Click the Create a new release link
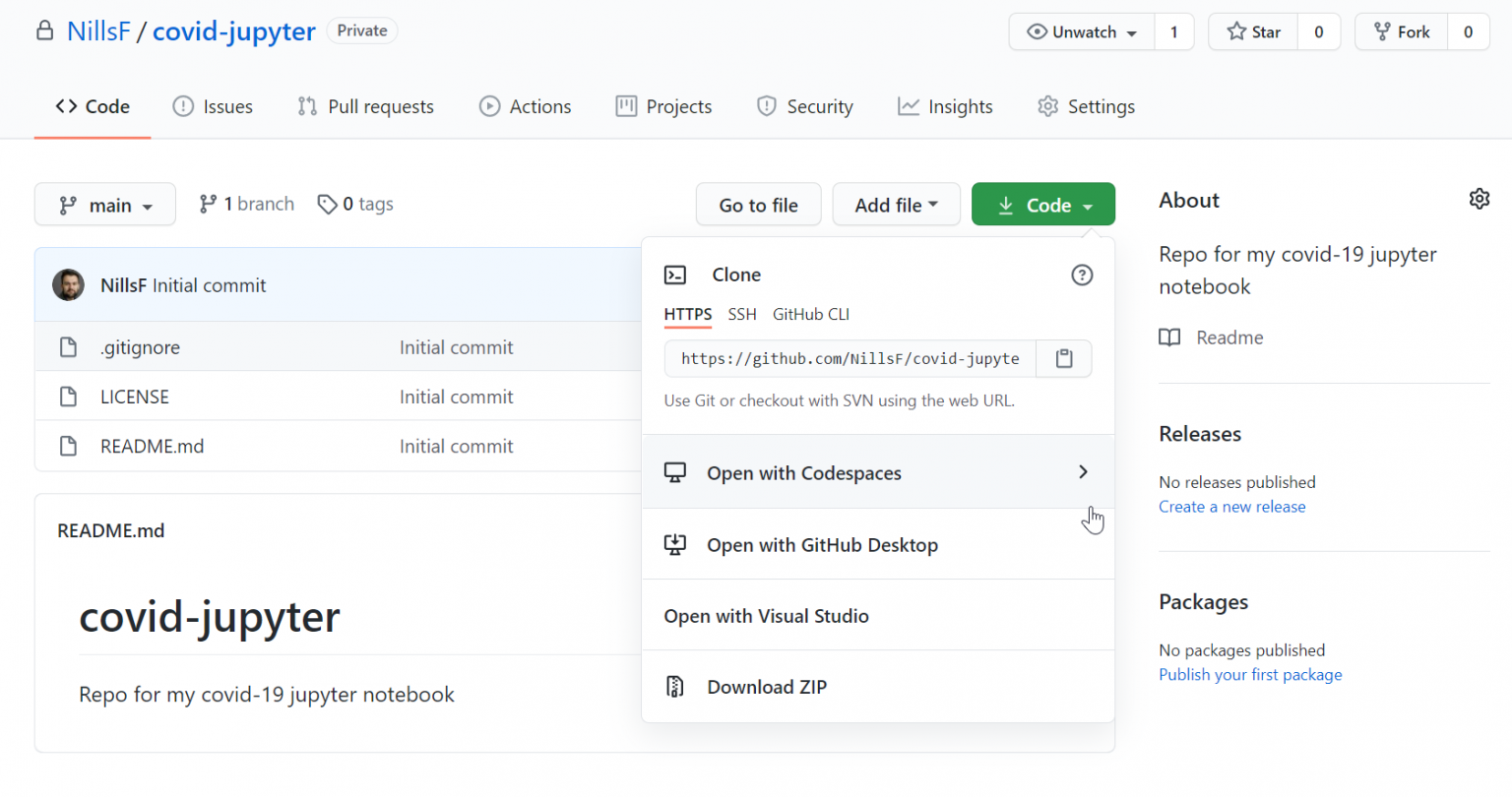 [x=1232, y=507]
